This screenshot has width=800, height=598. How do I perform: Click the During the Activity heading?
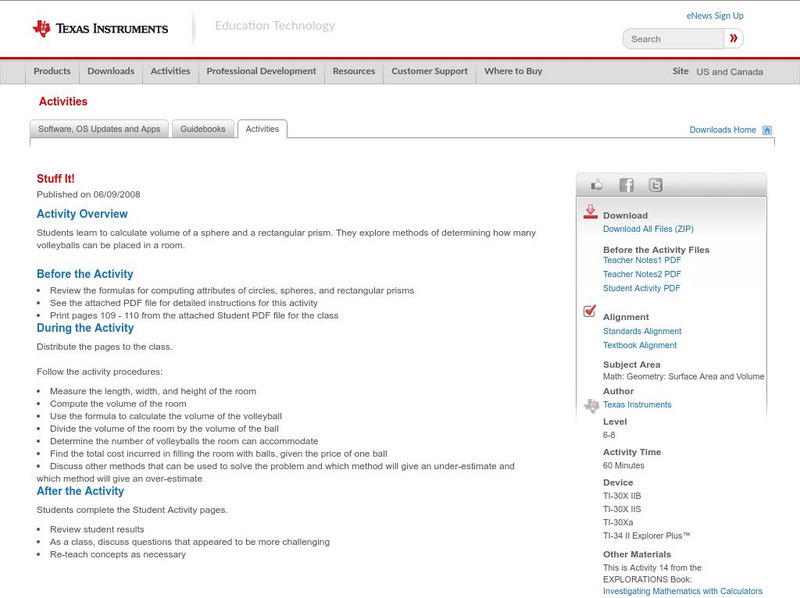click(85, 328)
